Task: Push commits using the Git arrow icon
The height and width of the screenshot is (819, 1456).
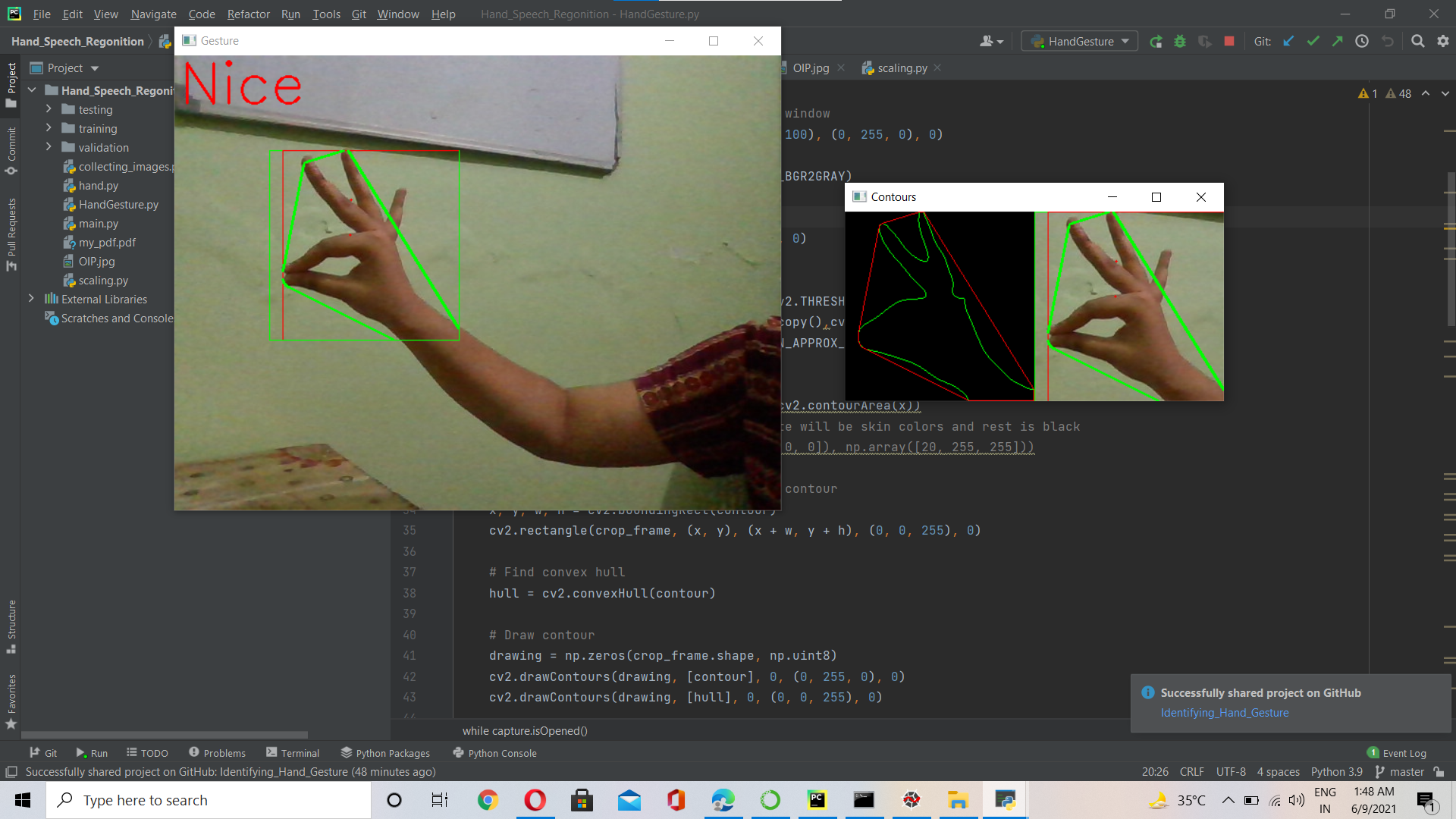Action: point(1337,42)
